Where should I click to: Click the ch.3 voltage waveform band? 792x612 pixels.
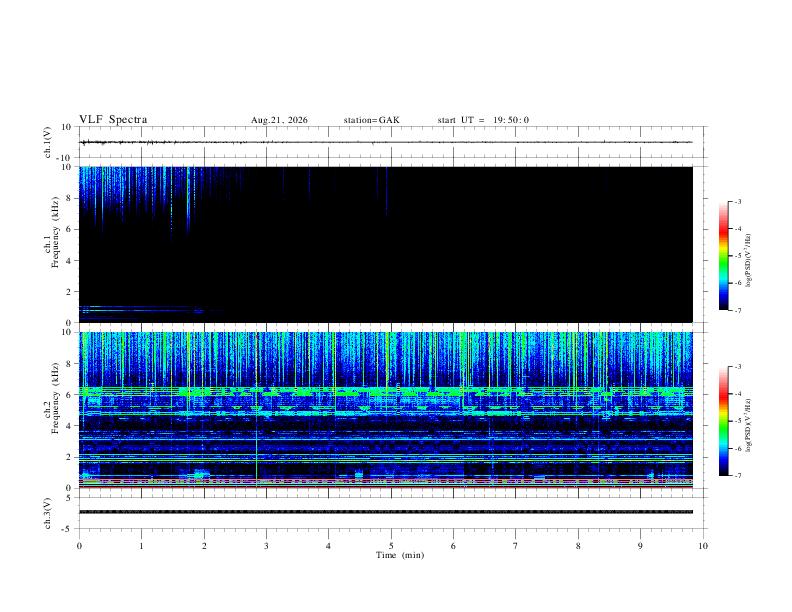[x=385, y=512]
